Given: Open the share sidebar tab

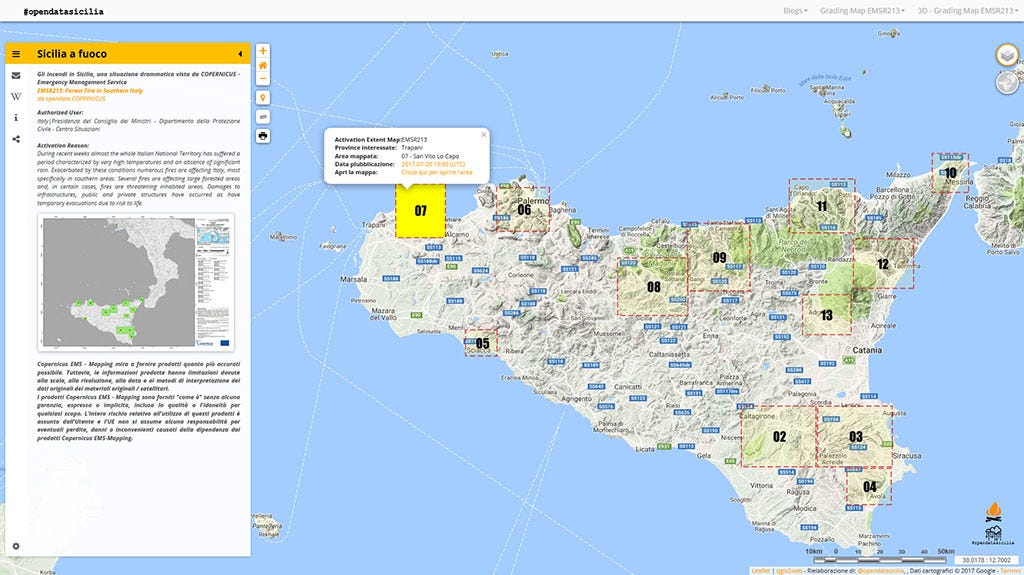Looking at the screenshot, I should [16, 139].
